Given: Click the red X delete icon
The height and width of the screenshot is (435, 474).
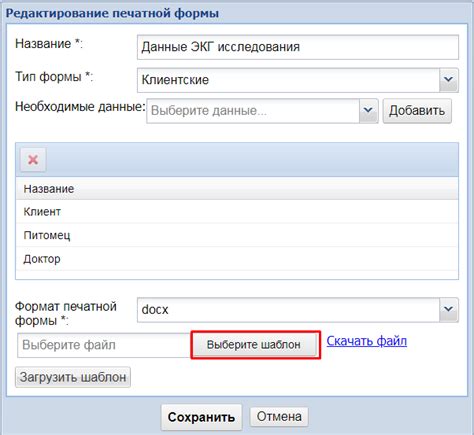Looking at the screenshot, I should click(33, 160).
